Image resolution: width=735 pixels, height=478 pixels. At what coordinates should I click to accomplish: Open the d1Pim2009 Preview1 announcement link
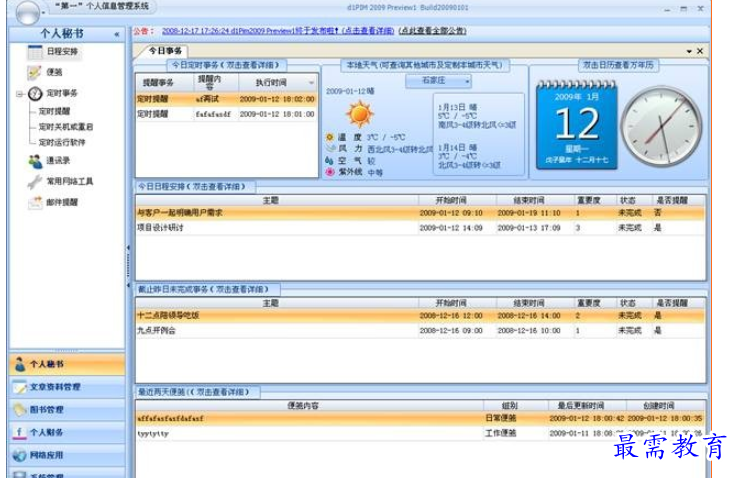coord(278,31)
